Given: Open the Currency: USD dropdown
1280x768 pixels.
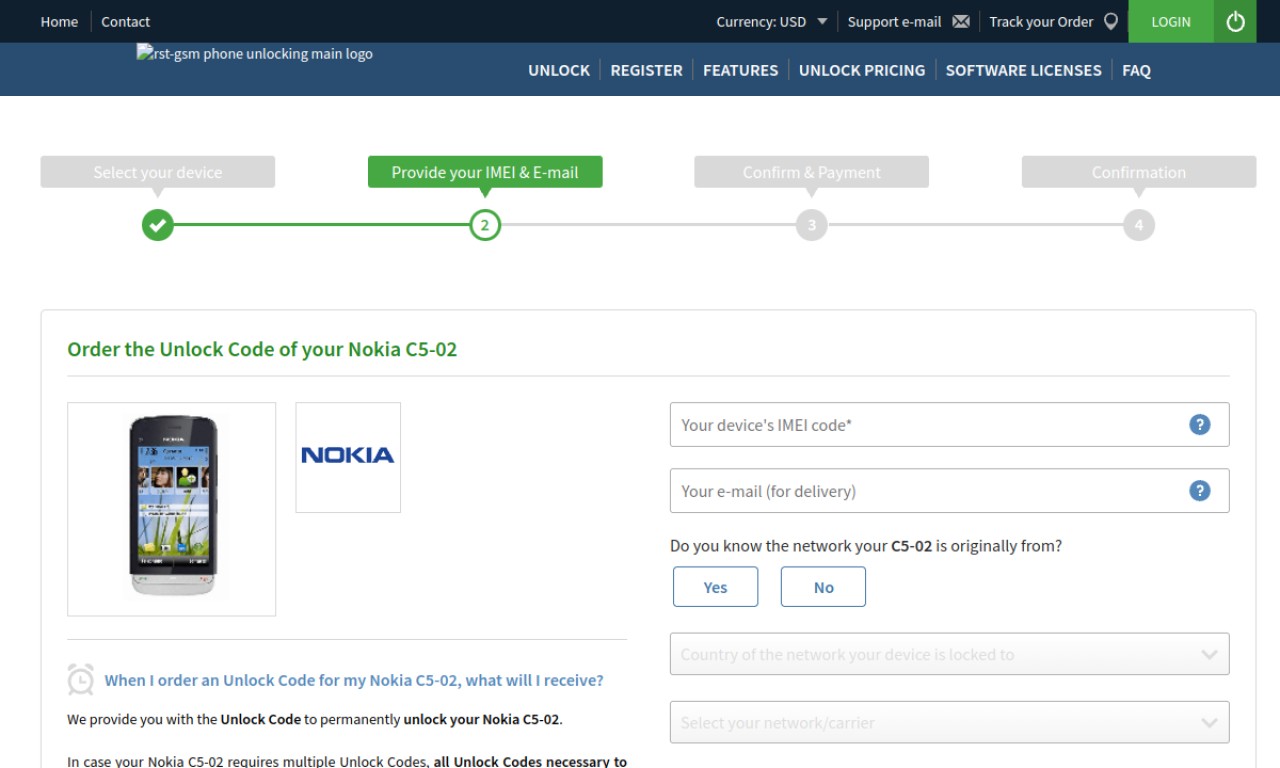Looking at the screenshot, I should tap(772, 22).
